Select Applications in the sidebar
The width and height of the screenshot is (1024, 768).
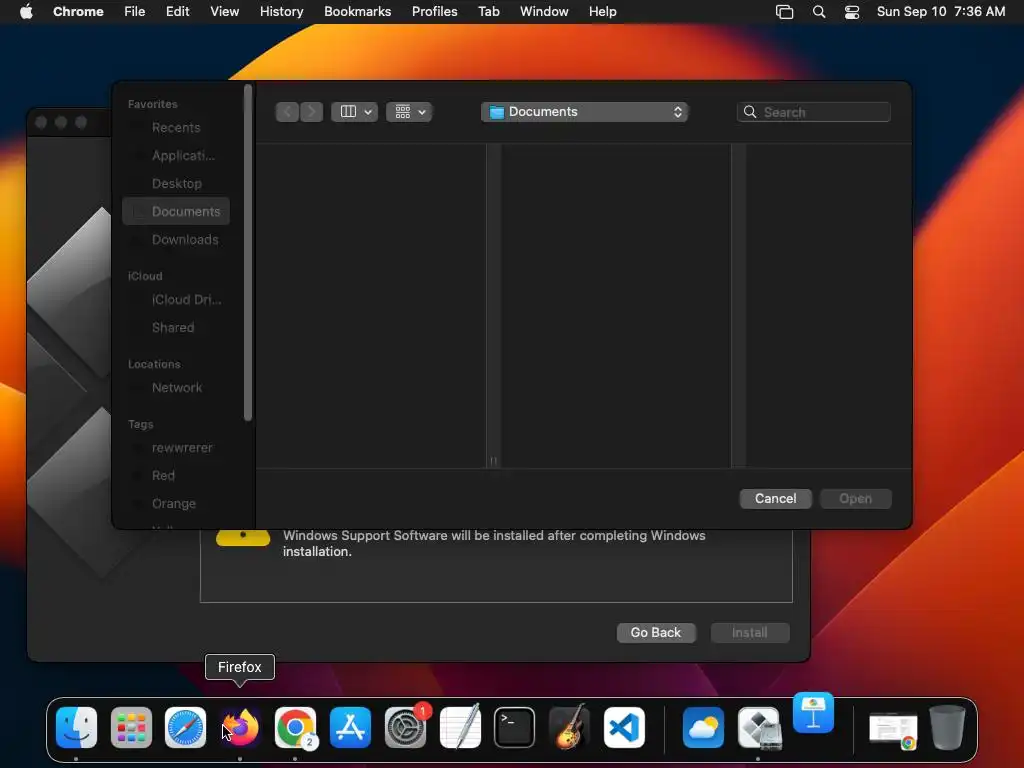pos(176,155)
